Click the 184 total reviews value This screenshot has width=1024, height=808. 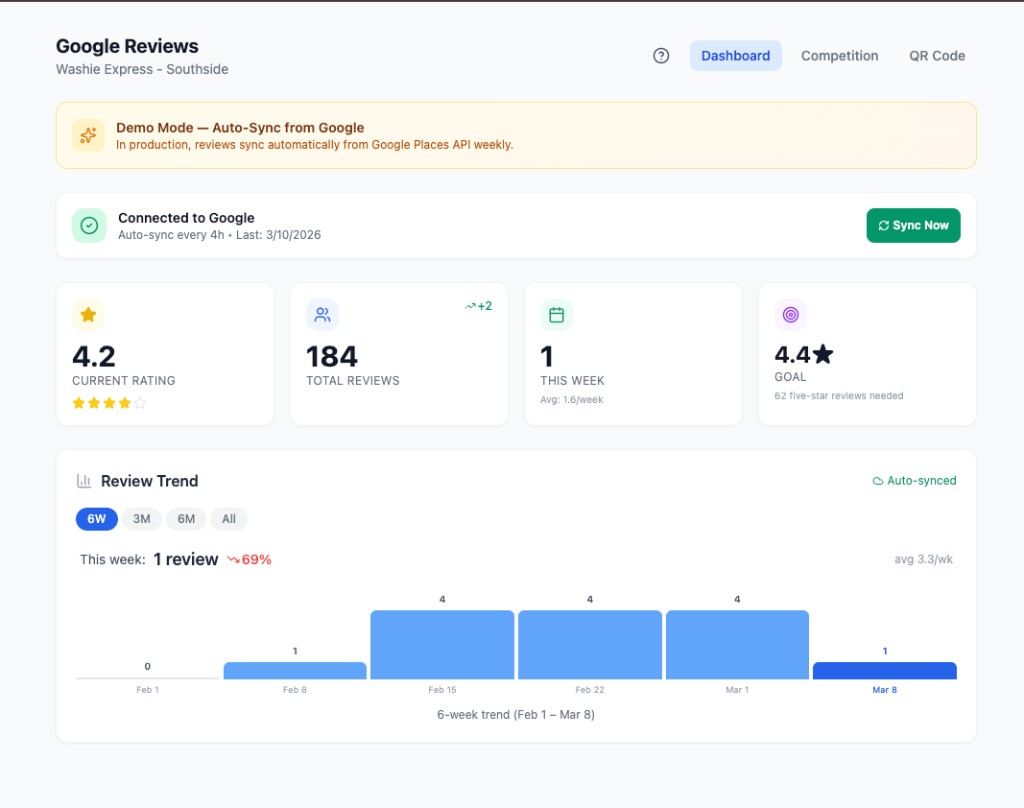[332, 357]
